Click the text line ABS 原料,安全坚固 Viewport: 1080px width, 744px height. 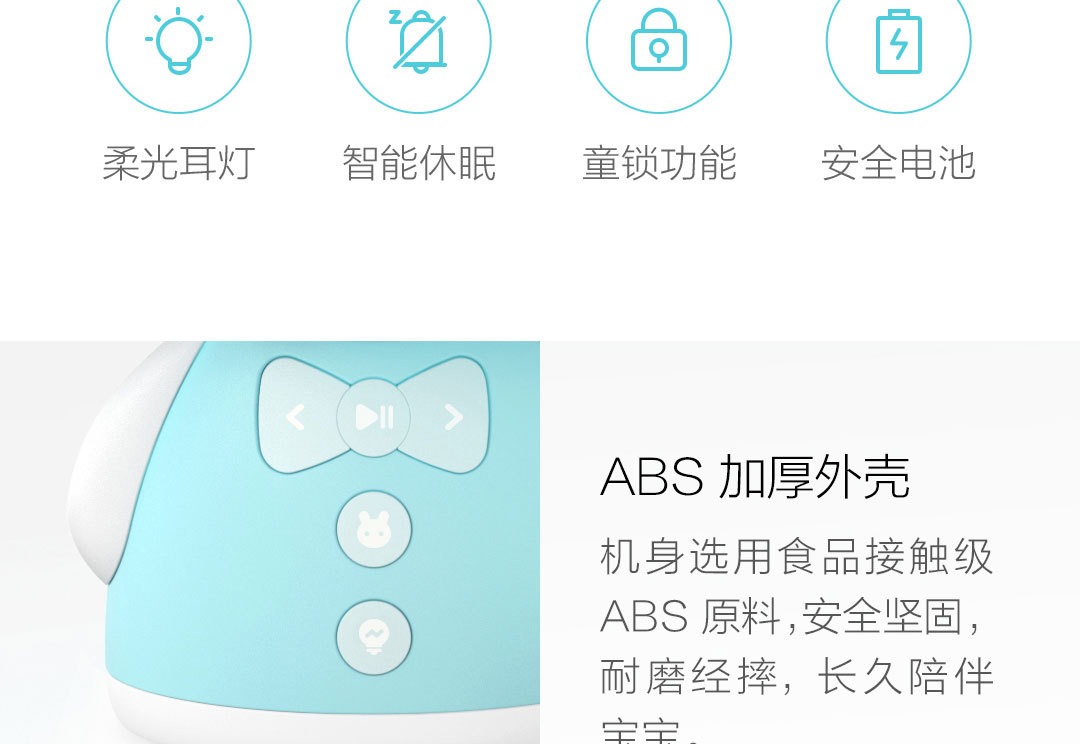pyautogui.click(x=791, y=617)
